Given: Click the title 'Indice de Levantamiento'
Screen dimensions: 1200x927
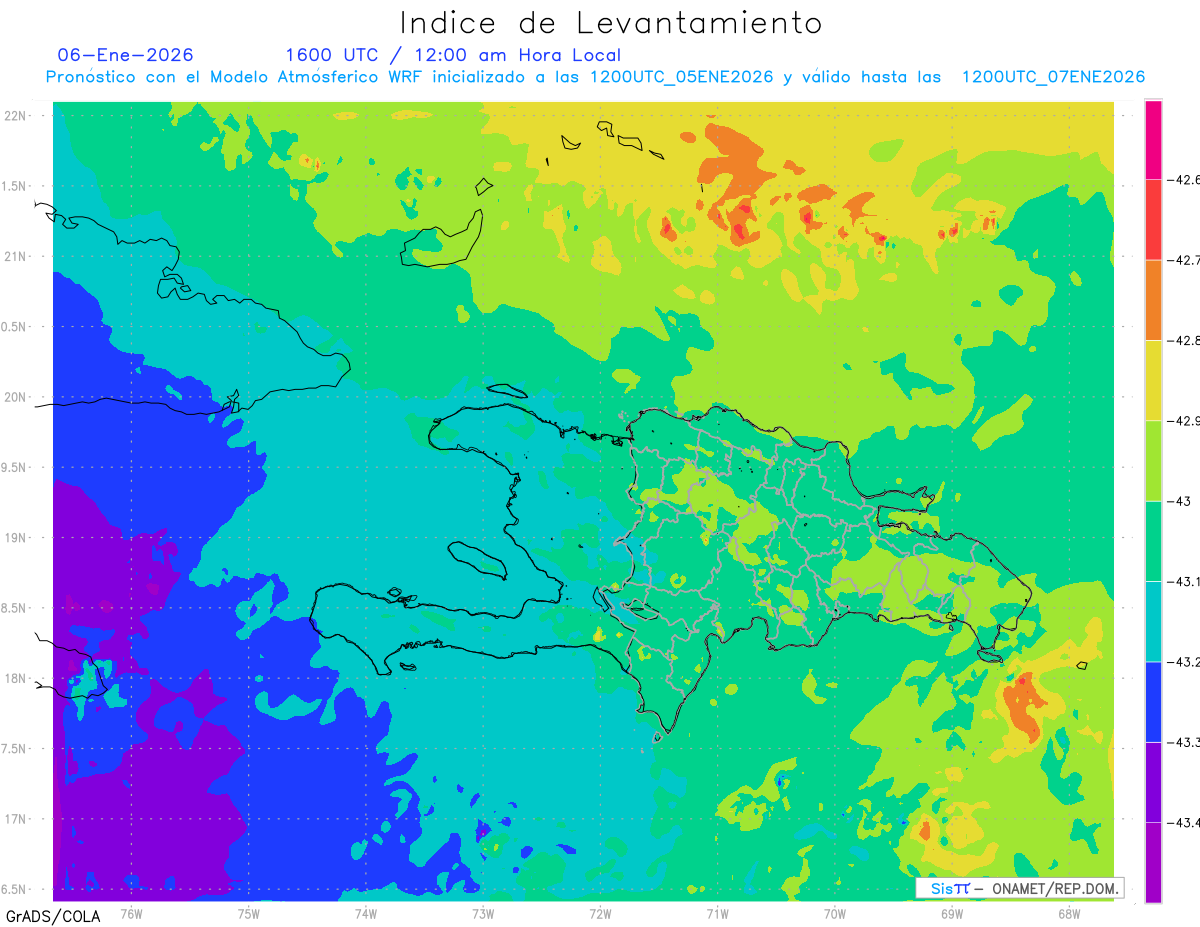Looking at the screenshot, I should click(611, 22).
